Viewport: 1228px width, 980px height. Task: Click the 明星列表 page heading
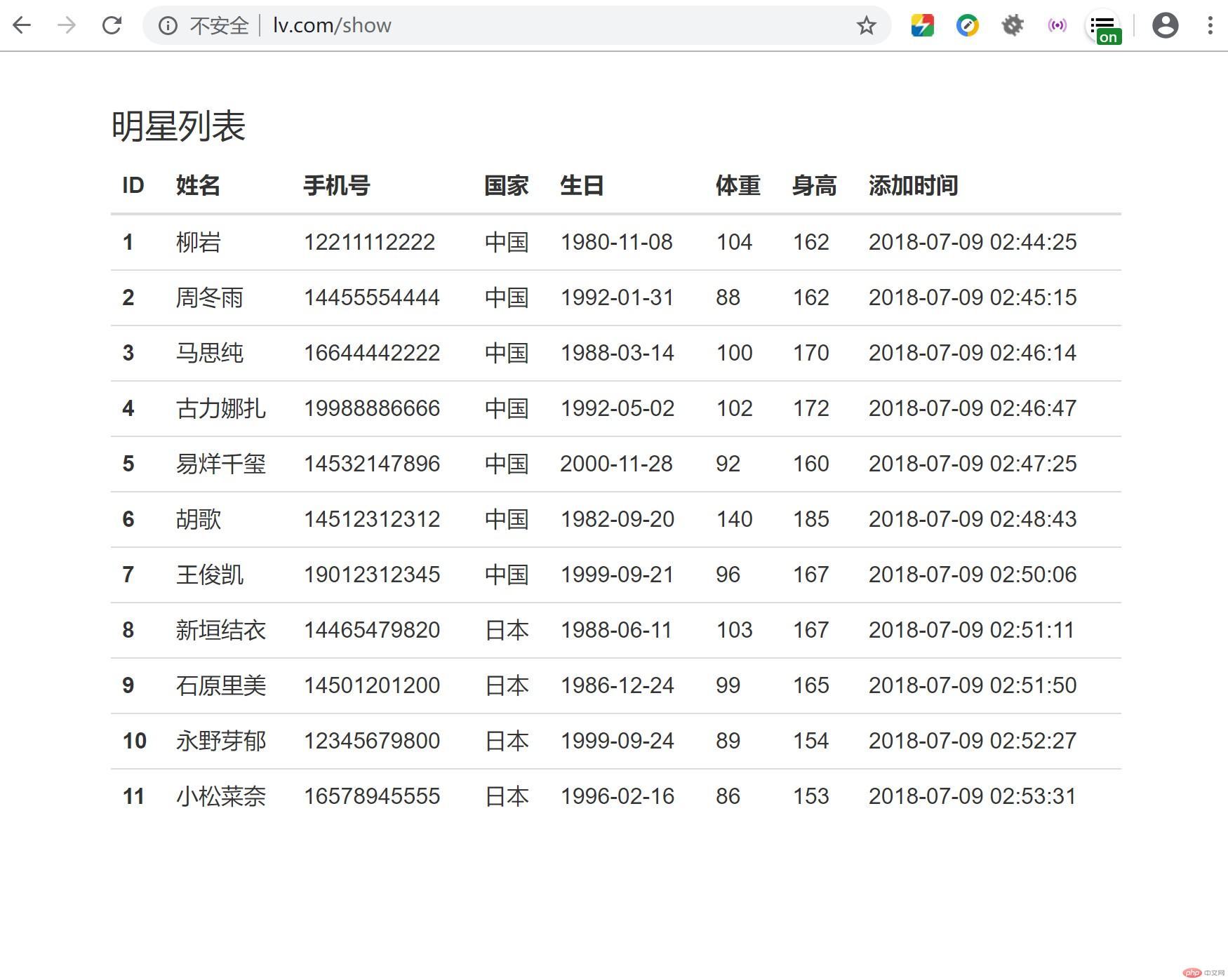coord(178,127)
